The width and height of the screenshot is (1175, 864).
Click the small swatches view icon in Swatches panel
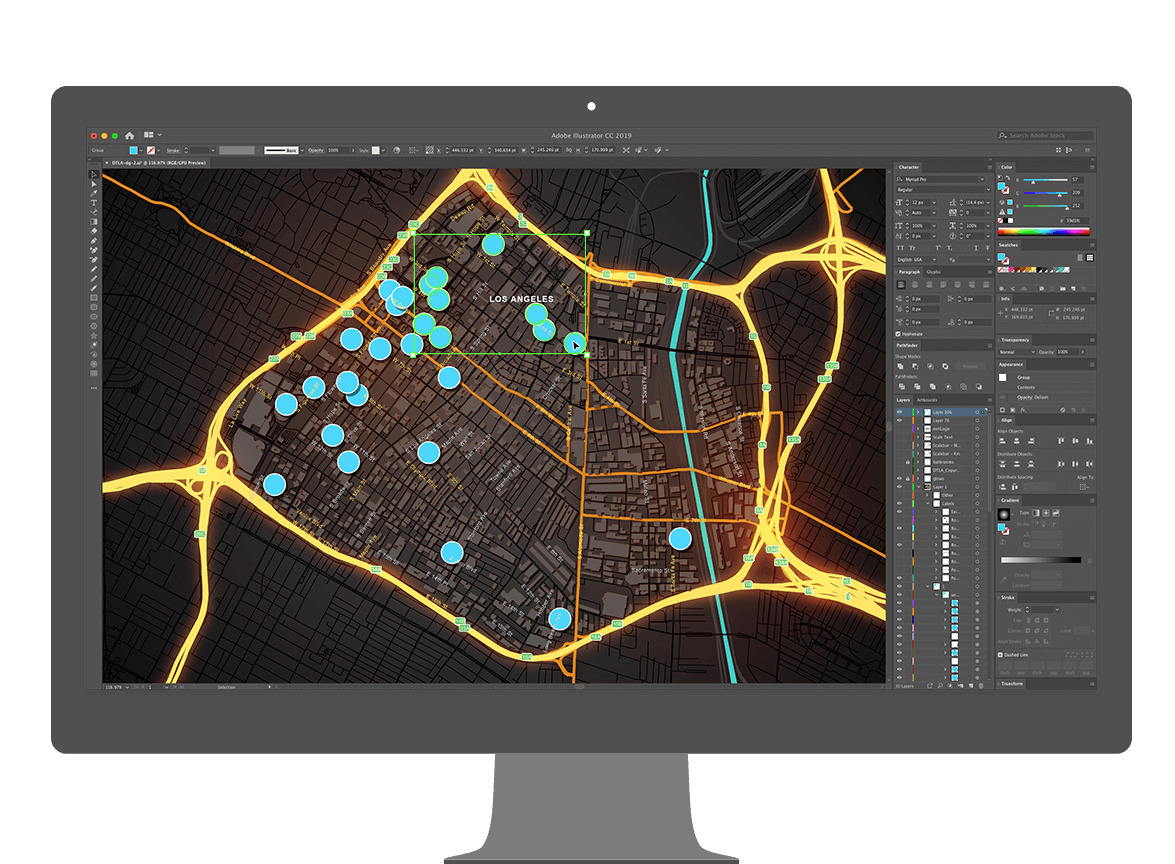point(1080,258)
